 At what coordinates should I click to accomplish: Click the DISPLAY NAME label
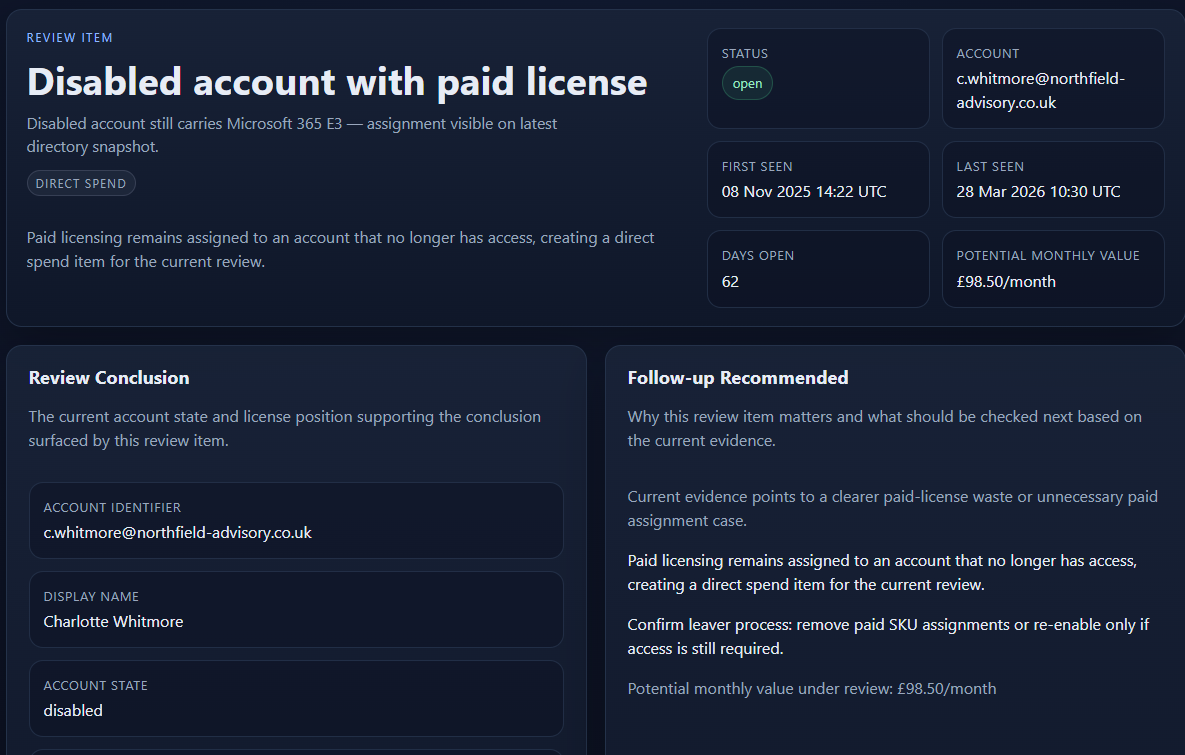[x=91, y=596]
